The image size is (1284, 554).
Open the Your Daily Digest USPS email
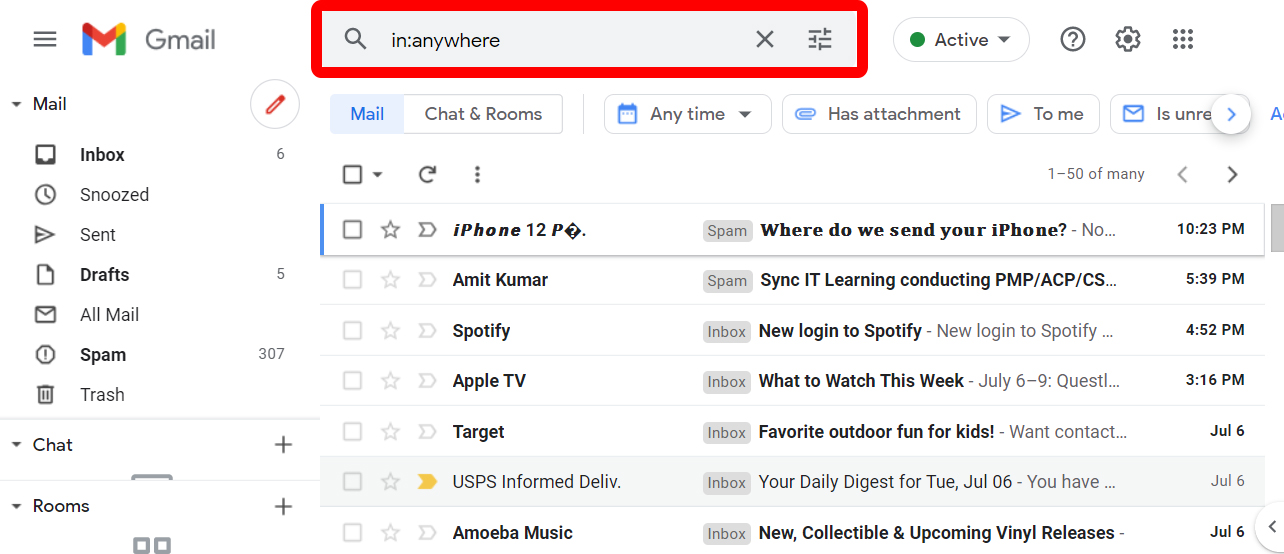792,482
